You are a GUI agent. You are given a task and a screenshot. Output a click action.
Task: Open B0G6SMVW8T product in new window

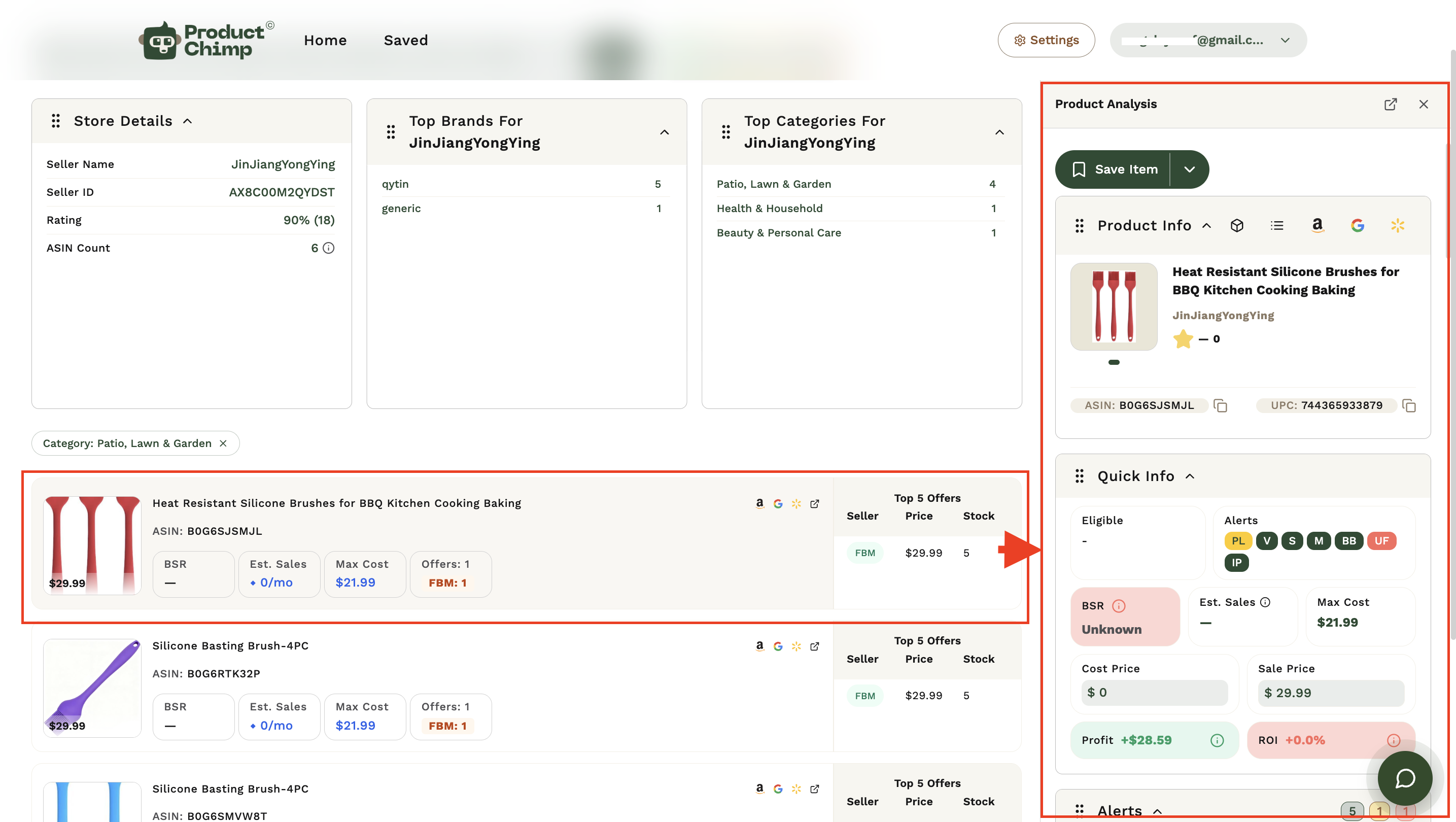pyautogui.click(x=814, y=789)
